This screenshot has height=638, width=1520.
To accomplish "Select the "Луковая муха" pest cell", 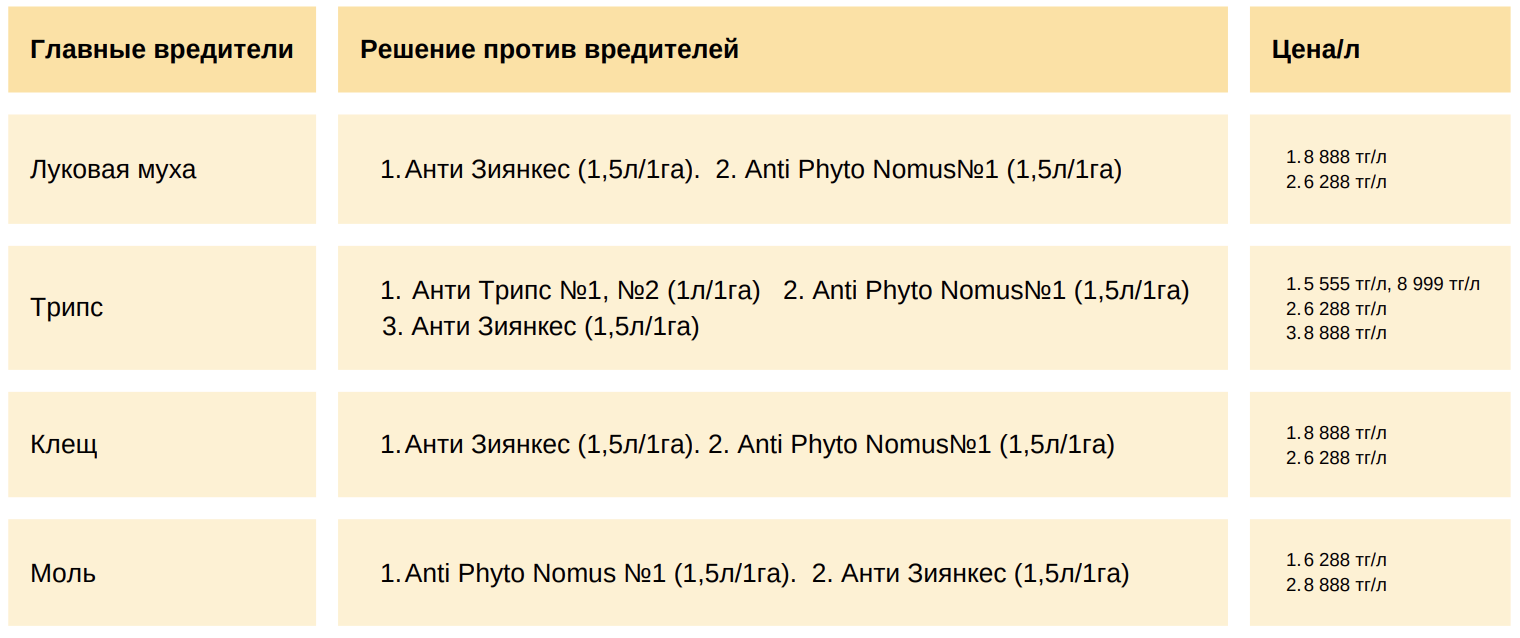I will pyautogui.click(x=162, y=169).
